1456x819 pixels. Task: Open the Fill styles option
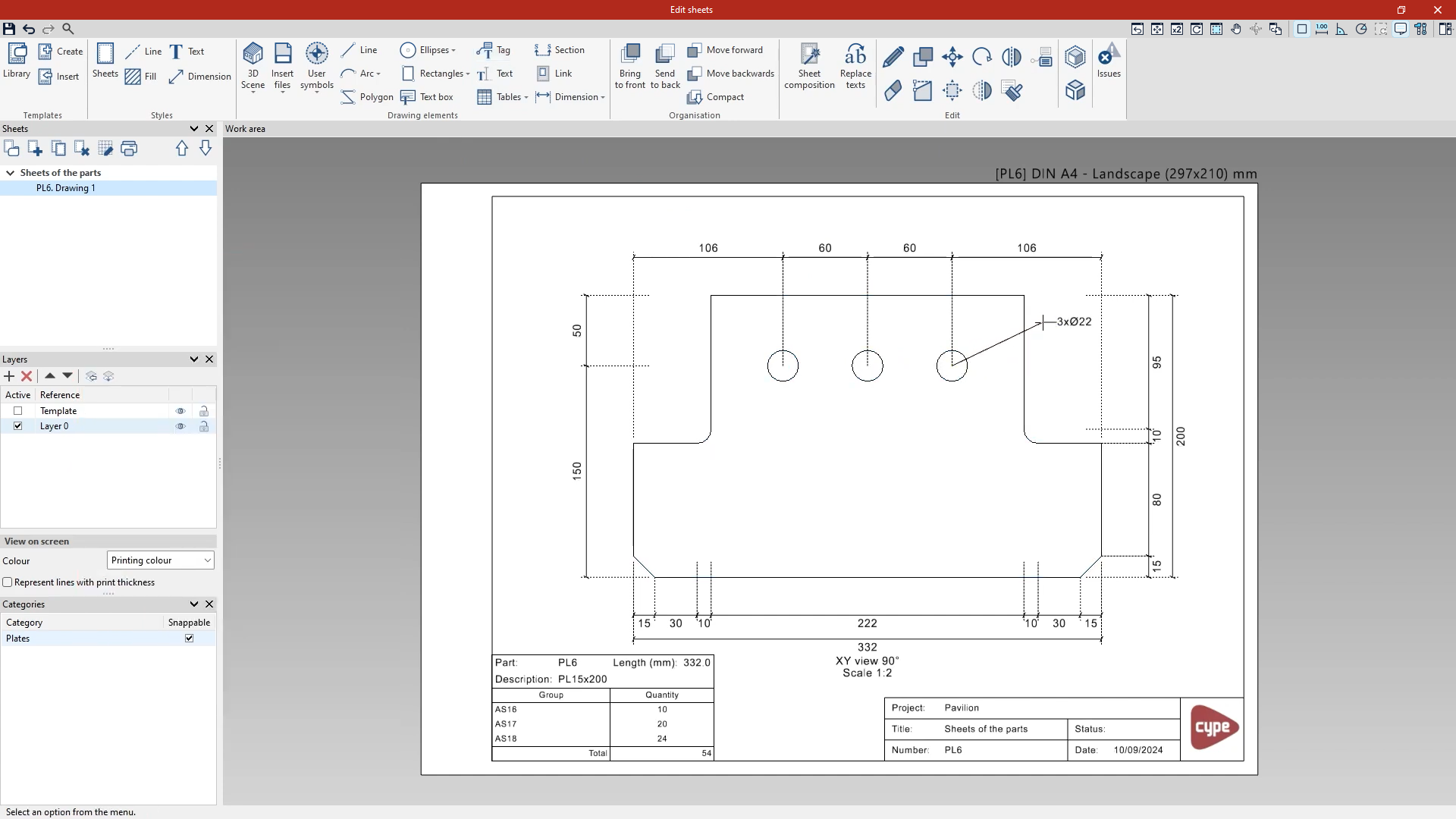[x=141, y=77]
